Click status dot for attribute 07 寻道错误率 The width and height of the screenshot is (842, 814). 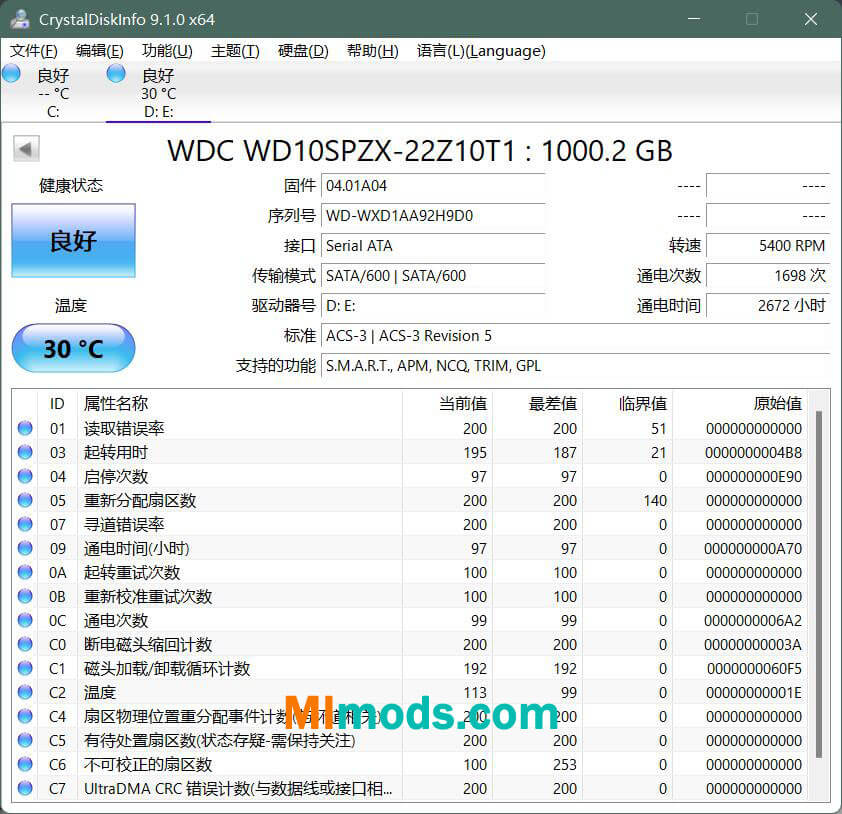[25, 524]
